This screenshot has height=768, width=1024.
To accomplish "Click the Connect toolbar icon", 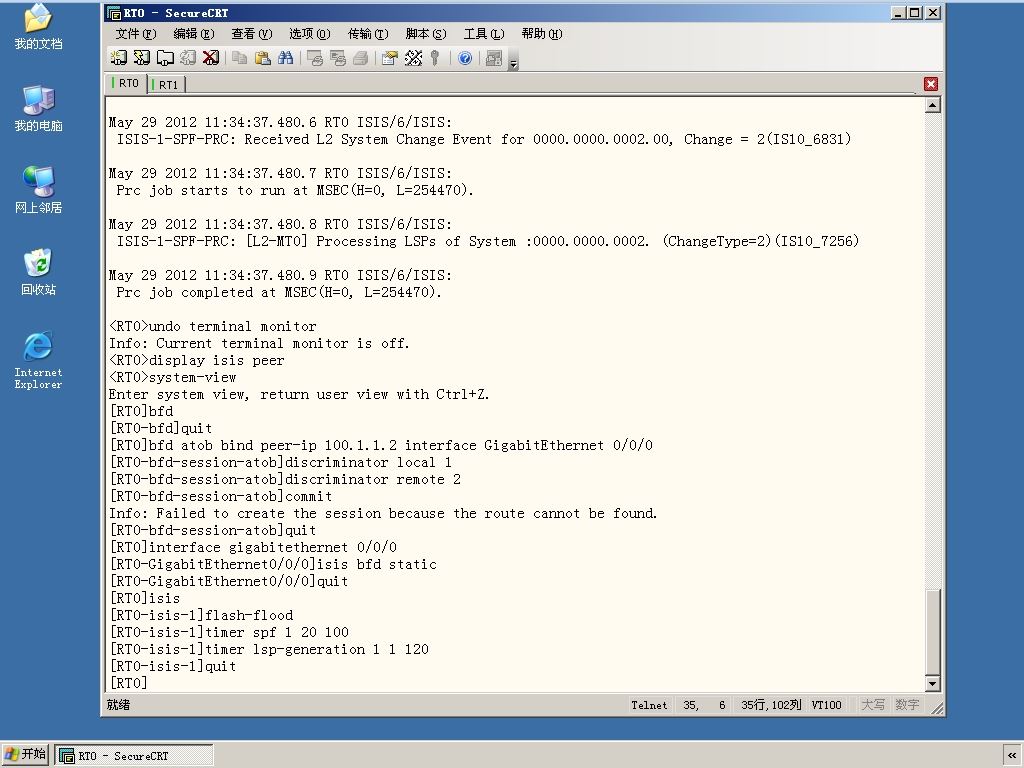I will coord(118,58).
